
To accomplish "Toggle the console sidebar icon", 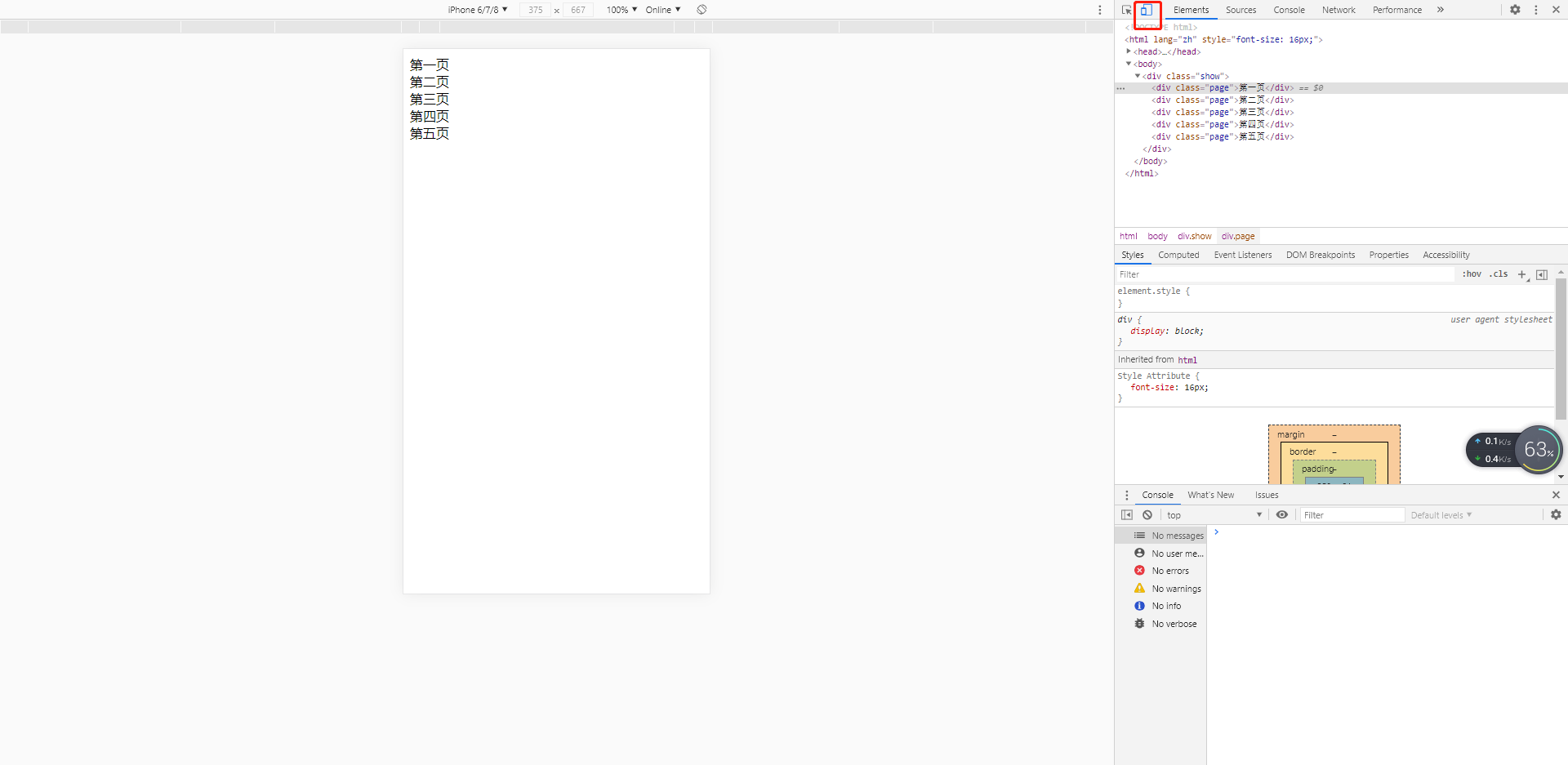I will pyautogui.click(x=1127, y=515).
